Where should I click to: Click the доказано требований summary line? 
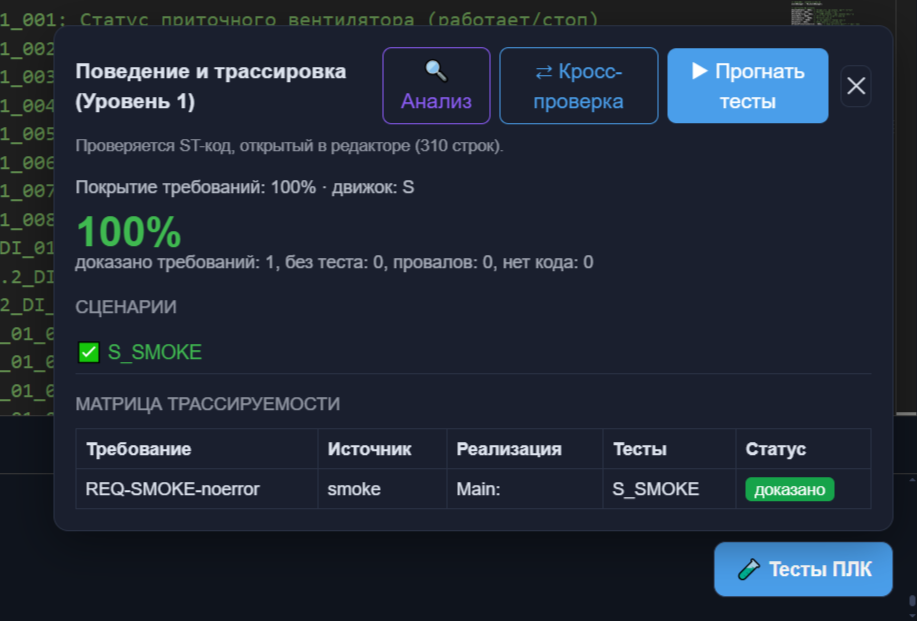(334, 262)
